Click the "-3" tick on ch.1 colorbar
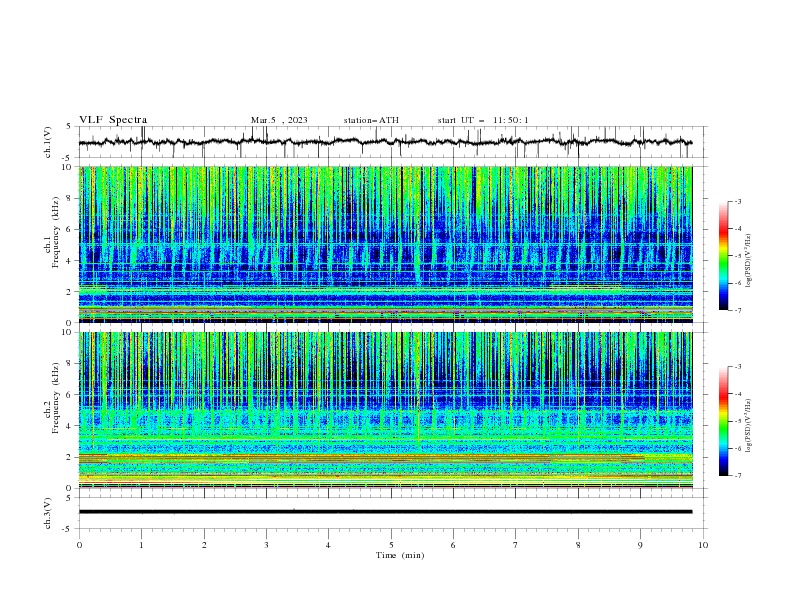This screenshot has width=792, height=612. pyautogui.click(x=737, y=201)
